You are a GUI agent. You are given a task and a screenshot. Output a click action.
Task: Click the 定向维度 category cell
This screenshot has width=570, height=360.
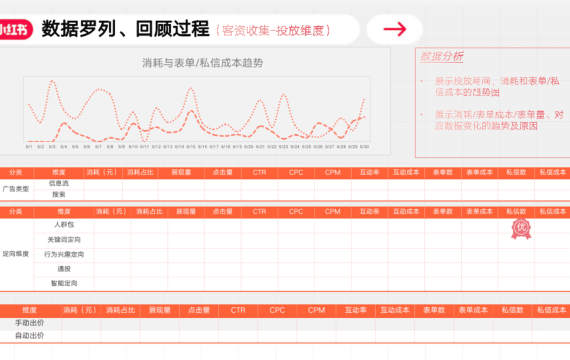pyautogui.click(x=16, y=254)
